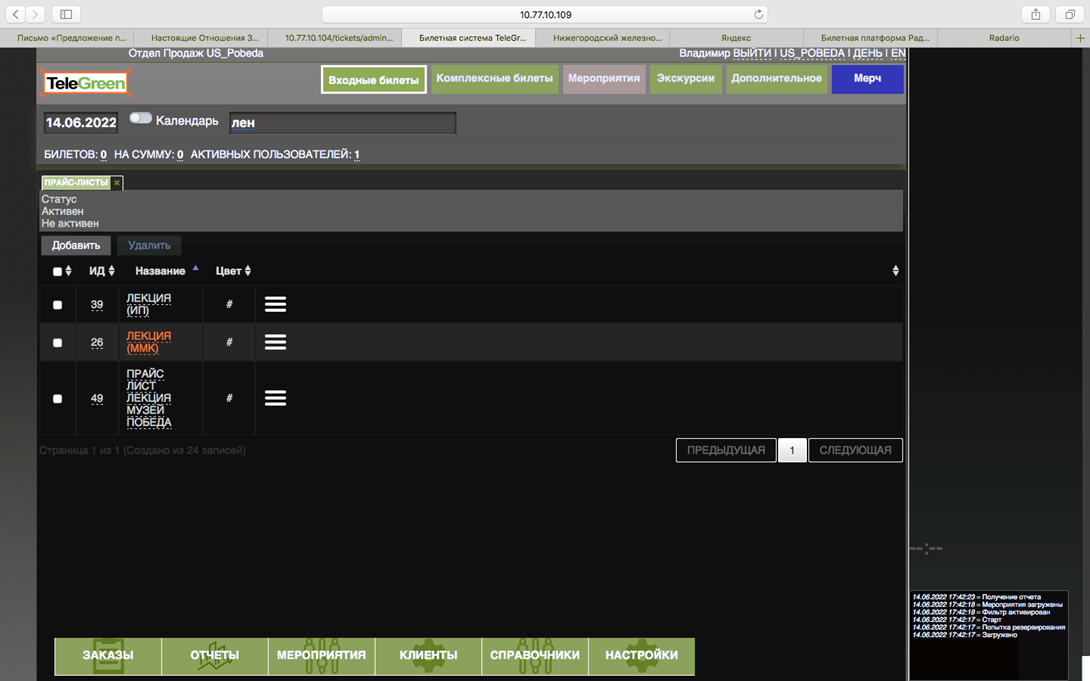Sort table by Название column
Image resolution: width=1090 pixels, height=681 pixels.
click(x=166, y=271)
